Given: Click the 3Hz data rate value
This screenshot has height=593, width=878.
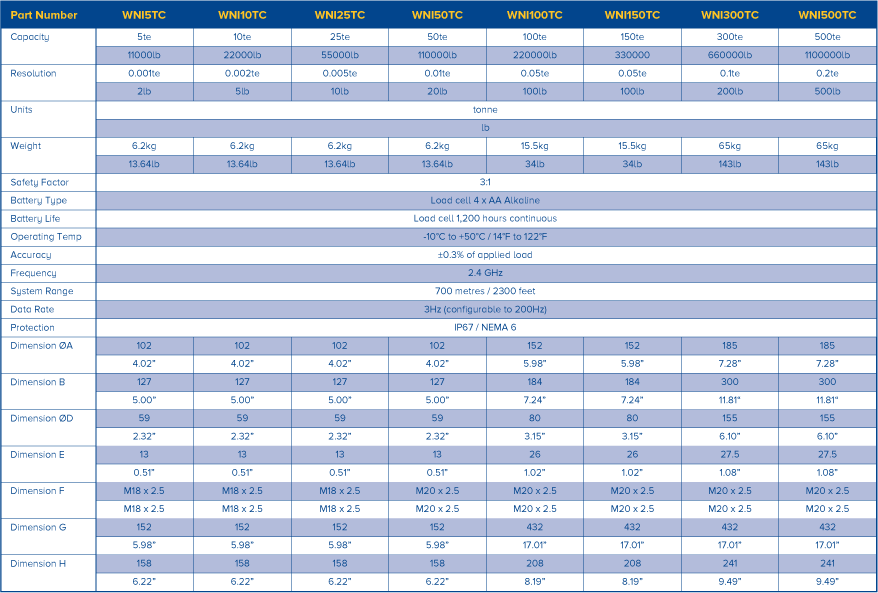Looking at the screenshot, I should click(485, 309).
